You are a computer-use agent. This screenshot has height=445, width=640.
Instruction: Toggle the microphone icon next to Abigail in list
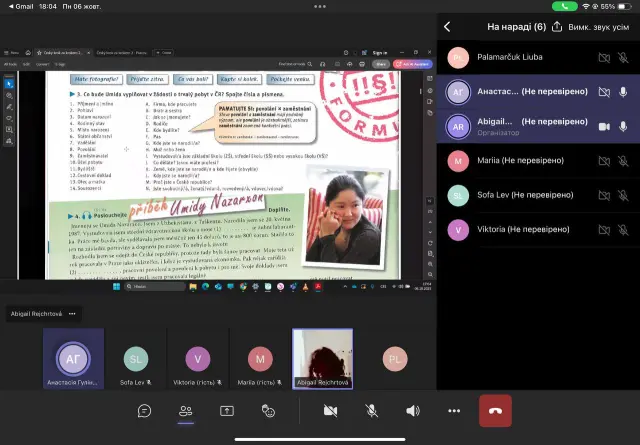pos(623,127)
